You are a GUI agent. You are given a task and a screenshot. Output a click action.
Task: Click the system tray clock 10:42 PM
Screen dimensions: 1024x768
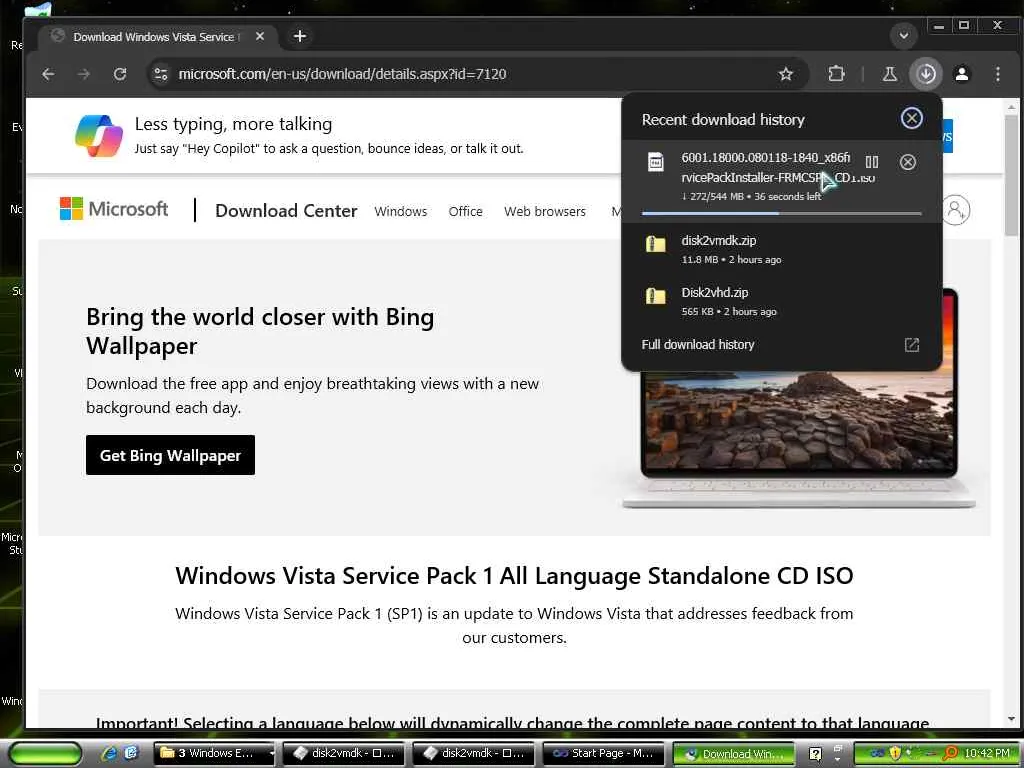click(x=987, y=753)
